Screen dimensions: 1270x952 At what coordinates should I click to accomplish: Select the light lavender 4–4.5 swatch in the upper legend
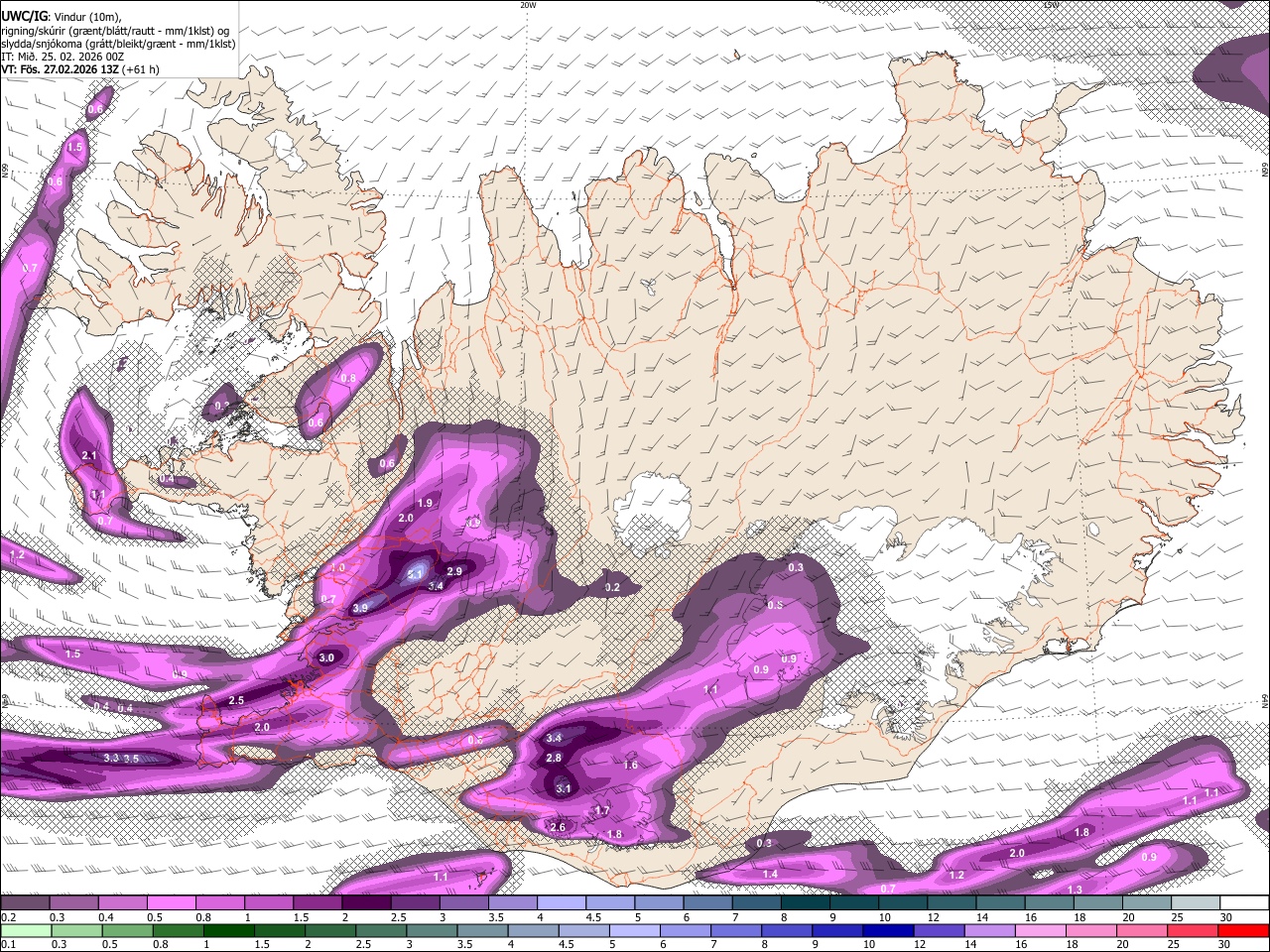click(x=562, y=903)
